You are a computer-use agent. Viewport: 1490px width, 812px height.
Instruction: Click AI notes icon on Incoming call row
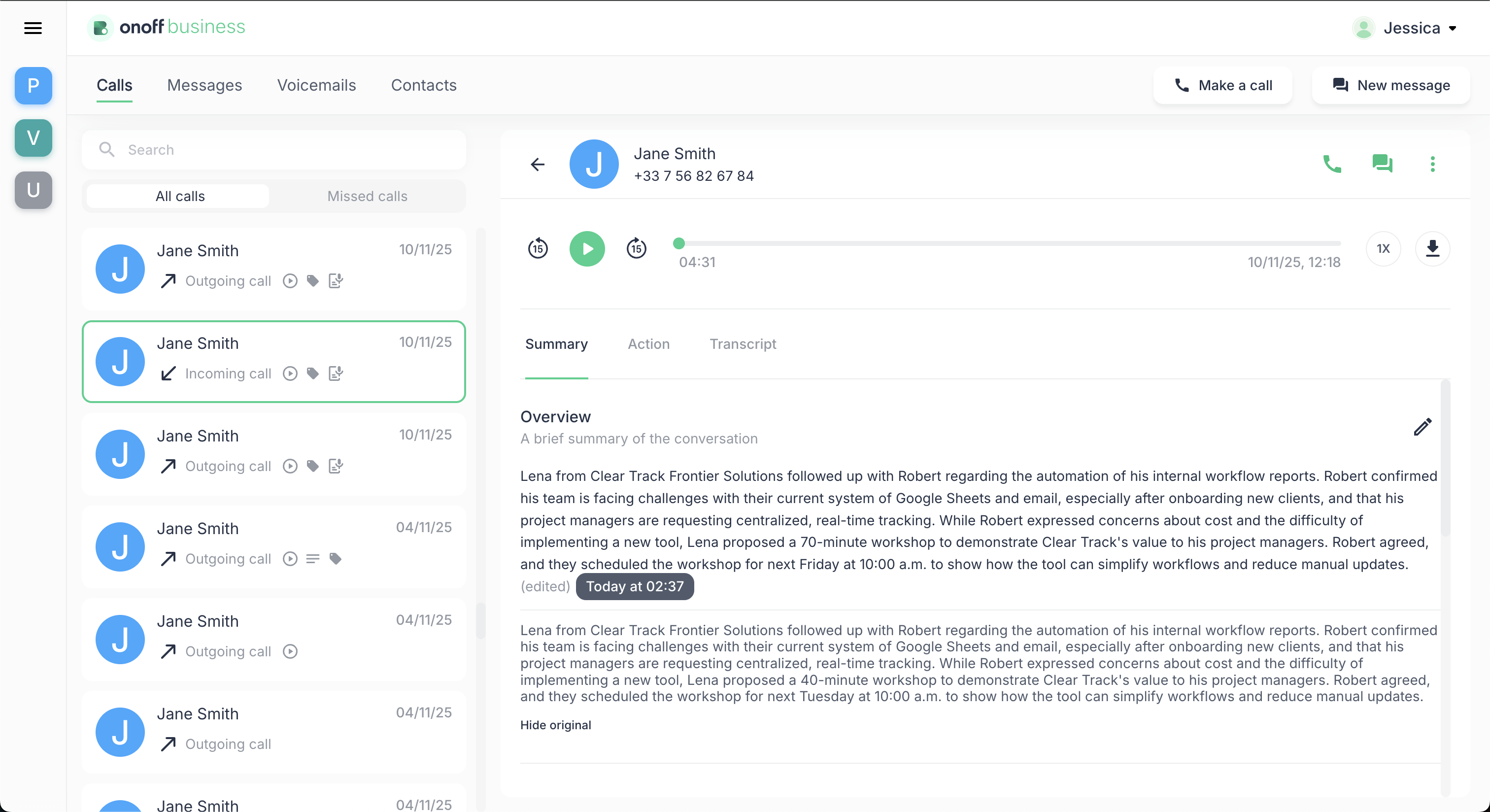[336, 373]
